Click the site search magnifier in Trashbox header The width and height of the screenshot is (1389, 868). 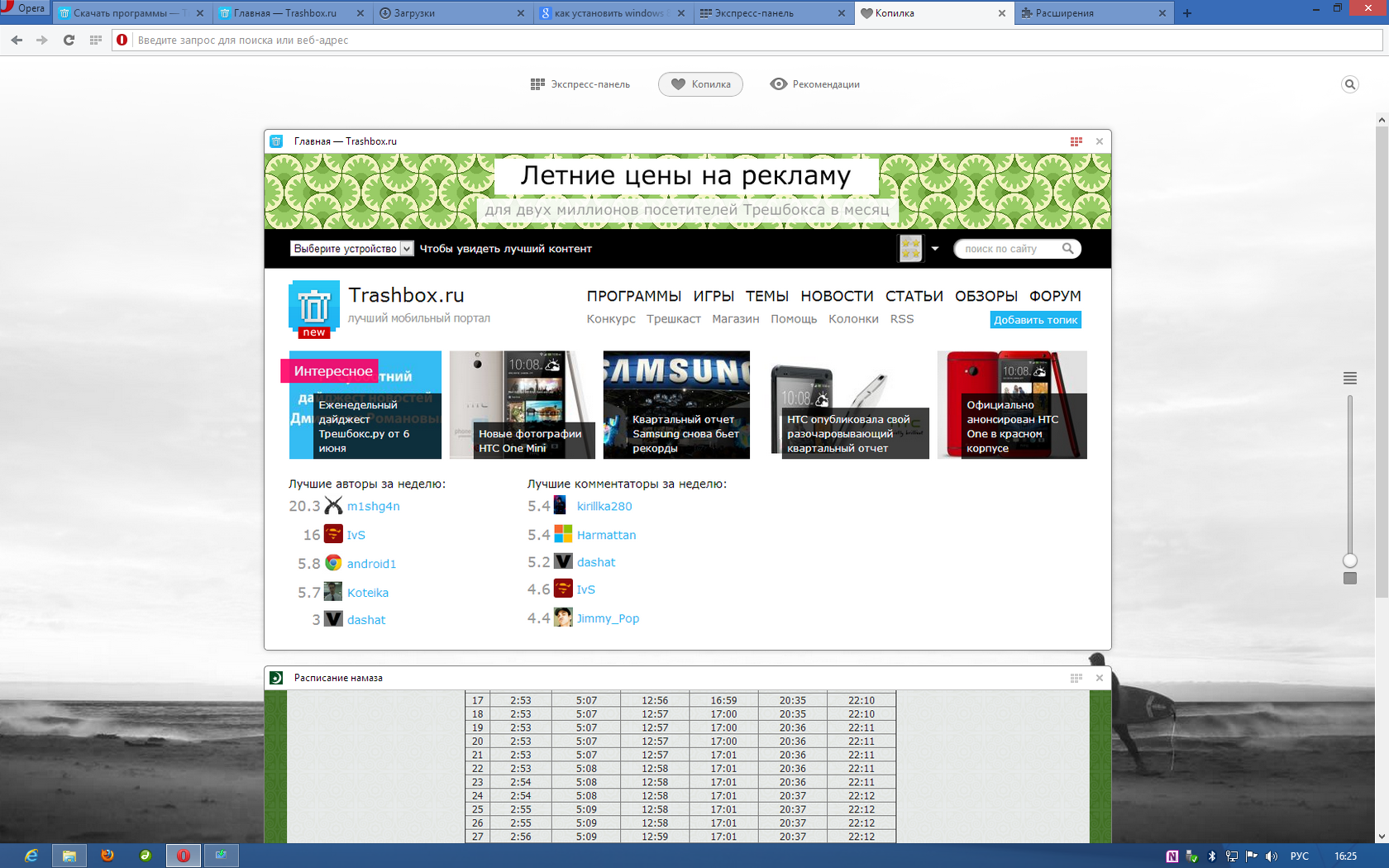pyautogui.click(x=1067, y=248)
